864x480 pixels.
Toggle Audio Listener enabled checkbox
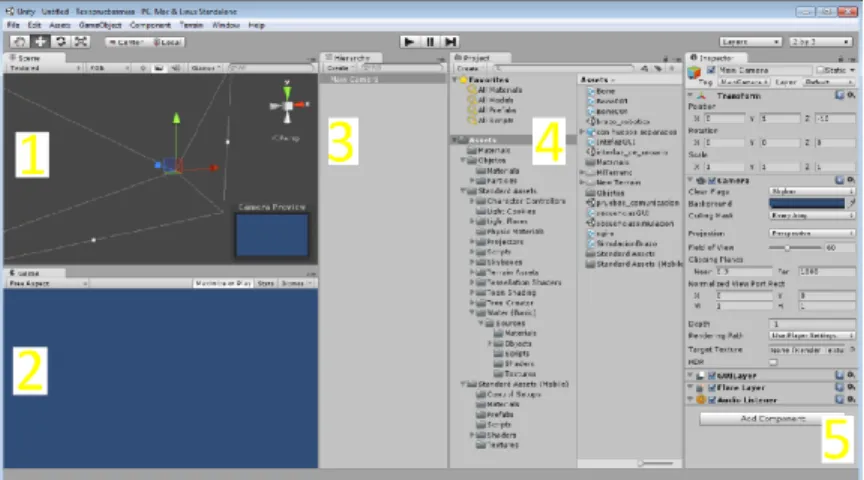tap(712, 400)
